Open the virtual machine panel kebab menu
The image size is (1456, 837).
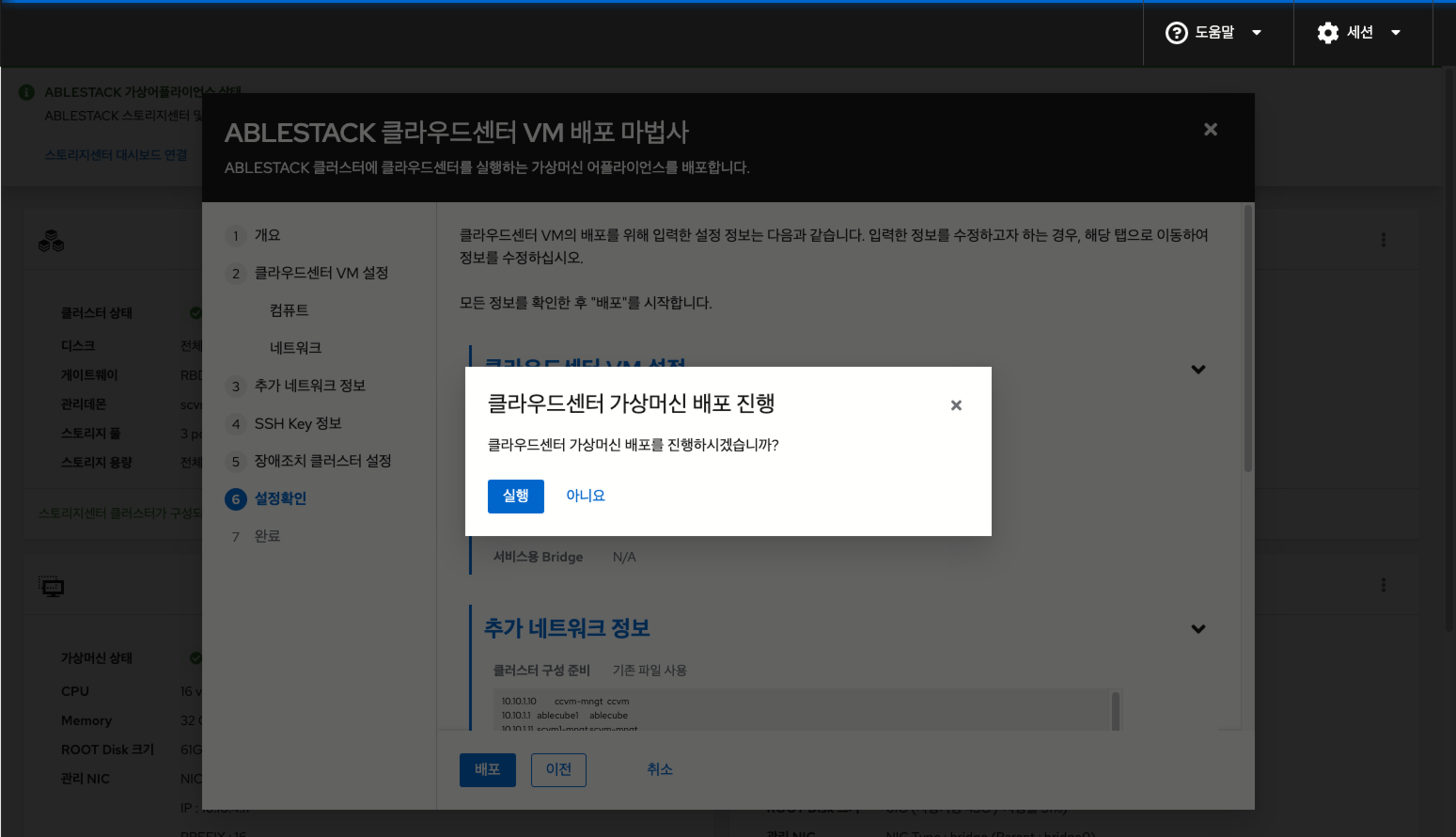[x=1383, y=585]
